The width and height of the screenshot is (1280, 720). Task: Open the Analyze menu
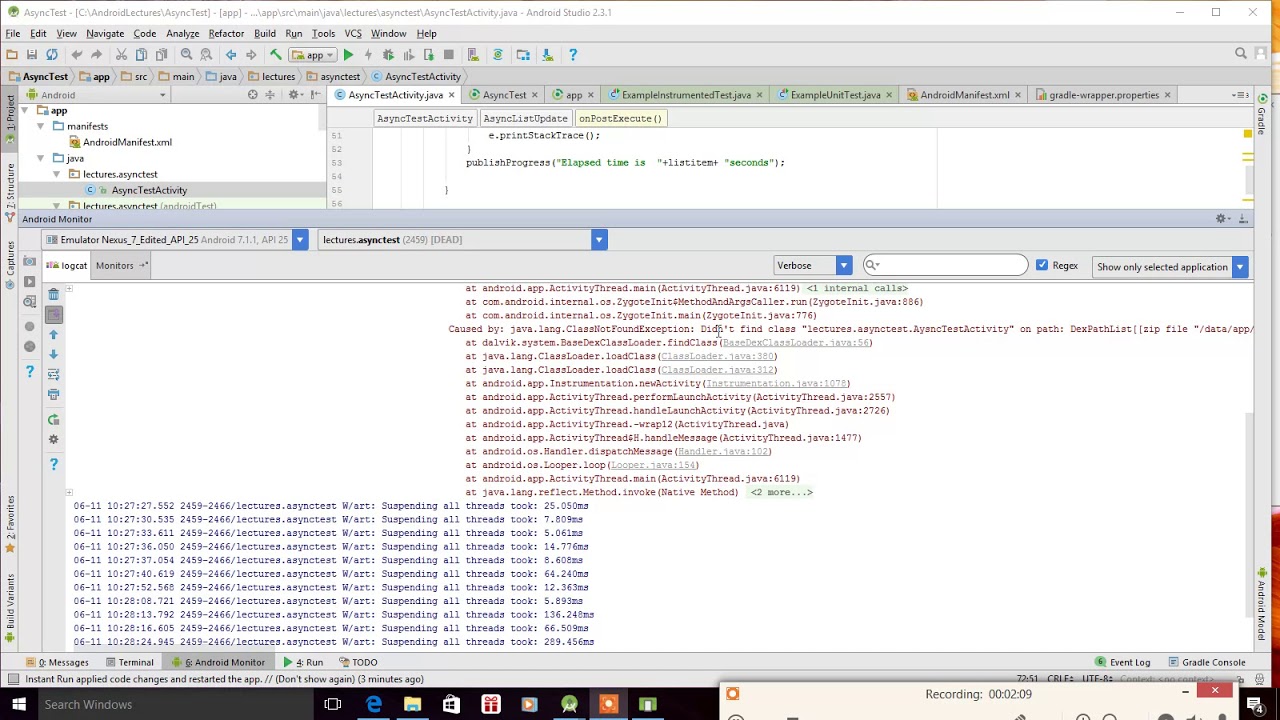coord(182,33)
